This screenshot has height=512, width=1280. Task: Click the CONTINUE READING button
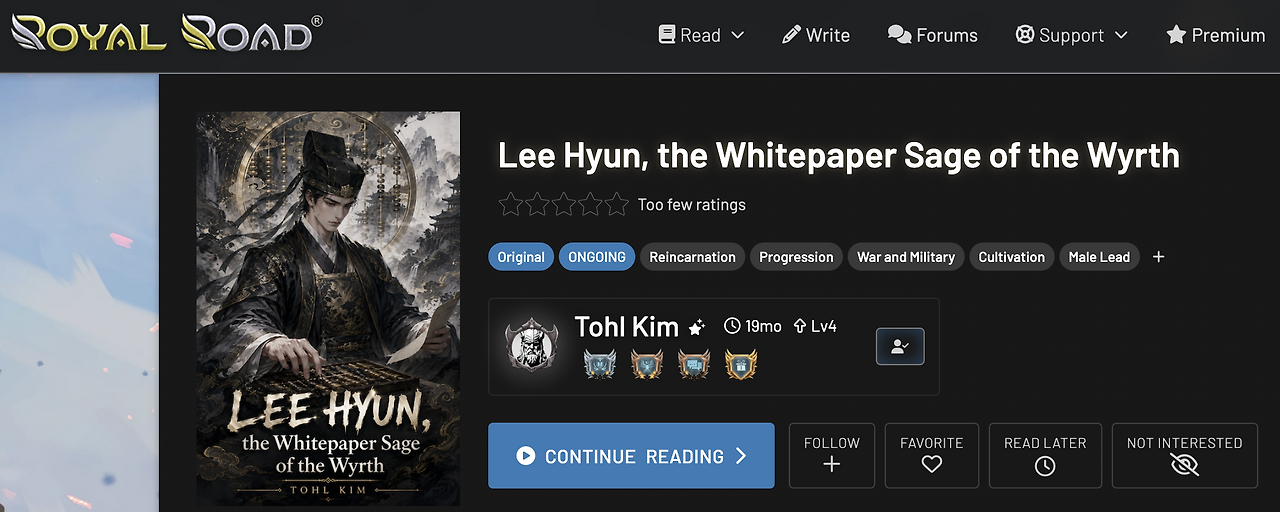click(x=631, y=456)
